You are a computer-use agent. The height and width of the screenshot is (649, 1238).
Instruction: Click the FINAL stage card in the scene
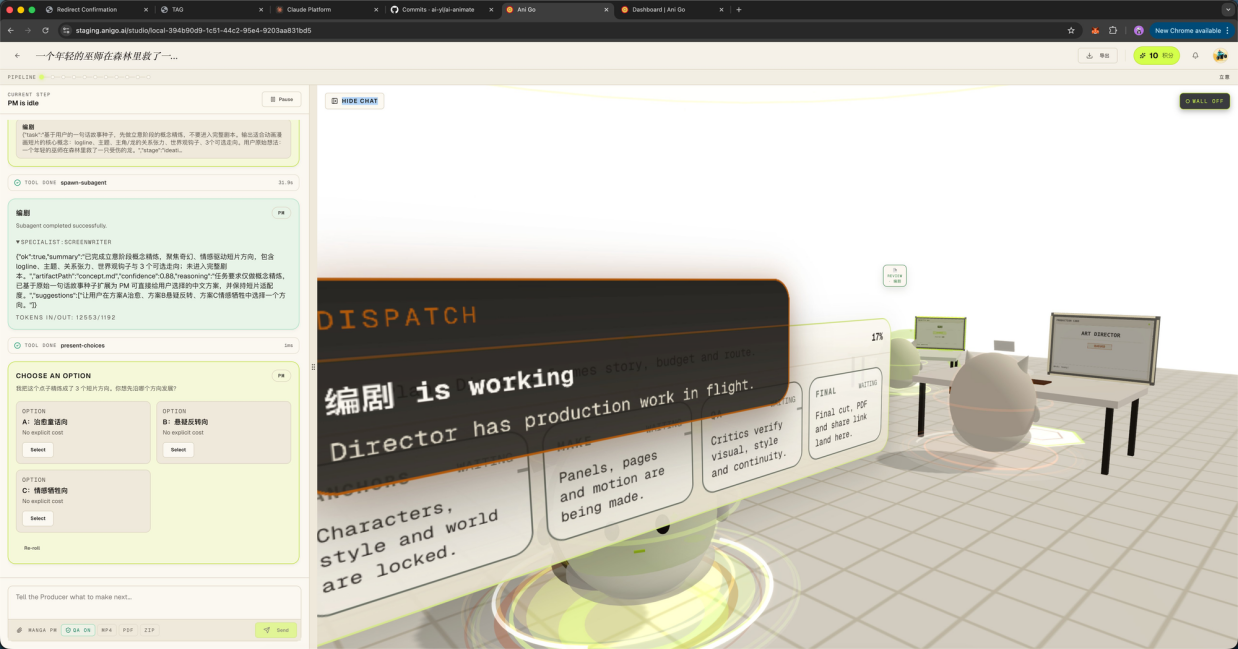845,412
